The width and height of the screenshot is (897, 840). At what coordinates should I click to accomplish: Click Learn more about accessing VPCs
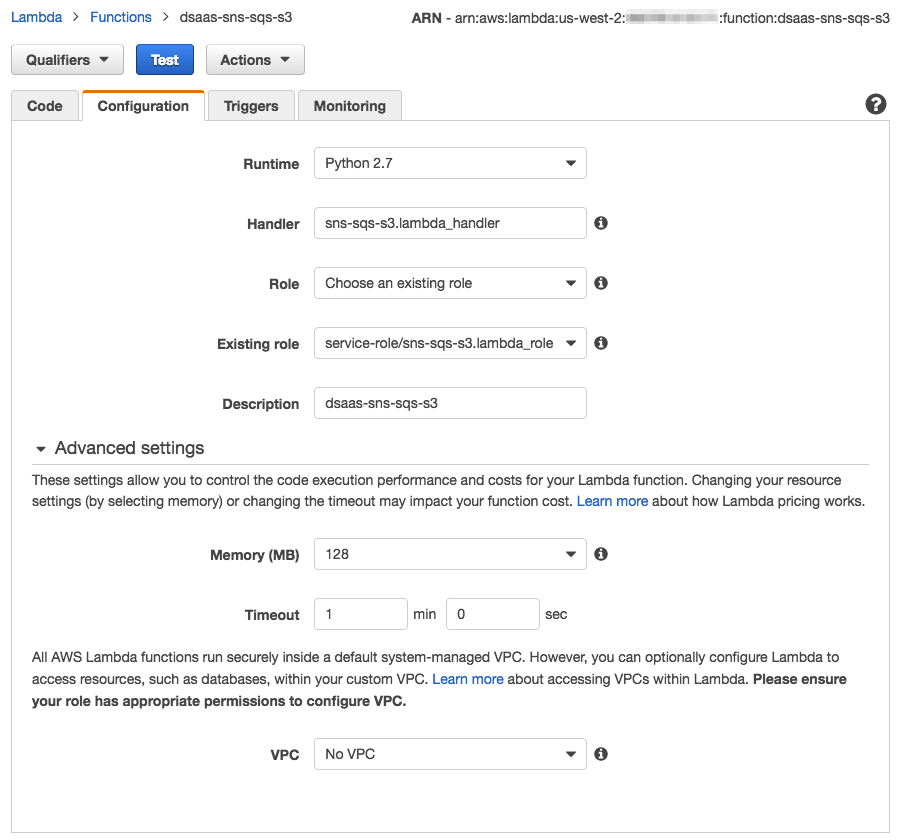coord(468,679)
